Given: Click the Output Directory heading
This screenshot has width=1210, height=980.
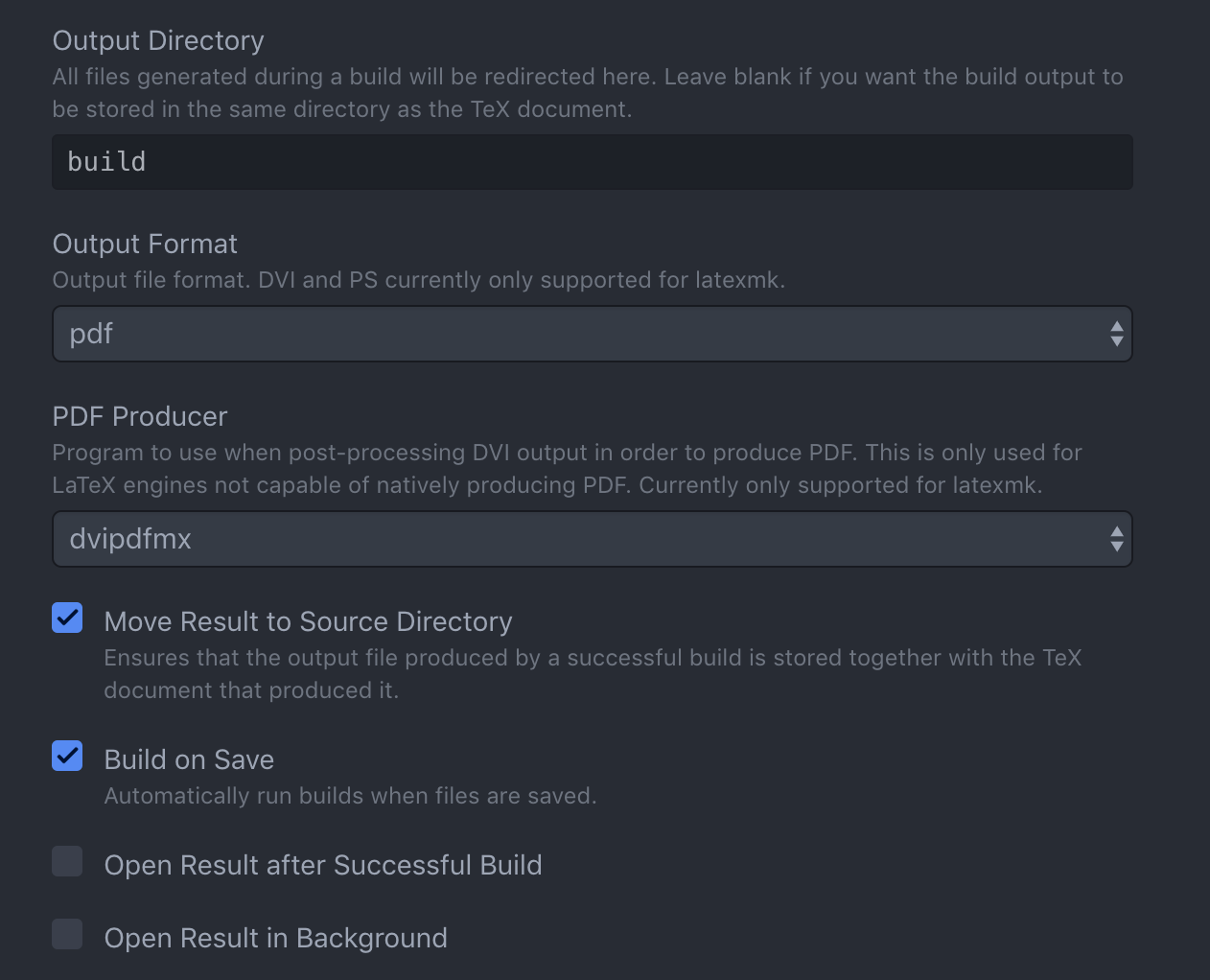Looking at the screenshot, I should pyautogui.click(x=158, y=40).
